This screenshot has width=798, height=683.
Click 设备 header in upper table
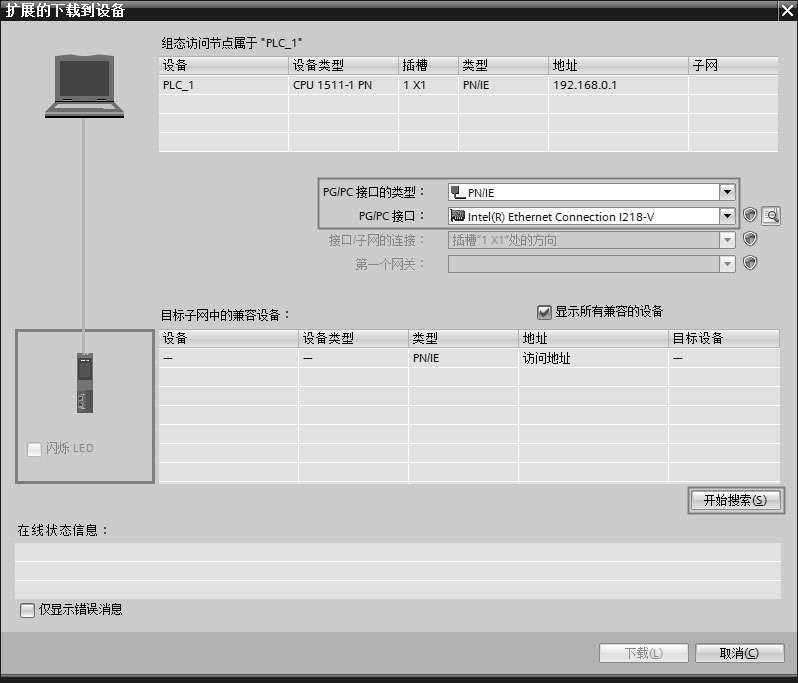pyautogui.click(x=223, y=65)
